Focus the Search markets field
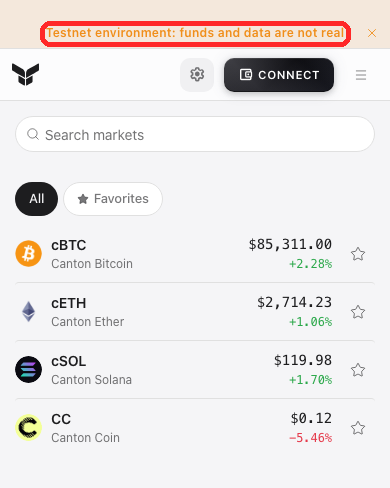 click(195, 134)
